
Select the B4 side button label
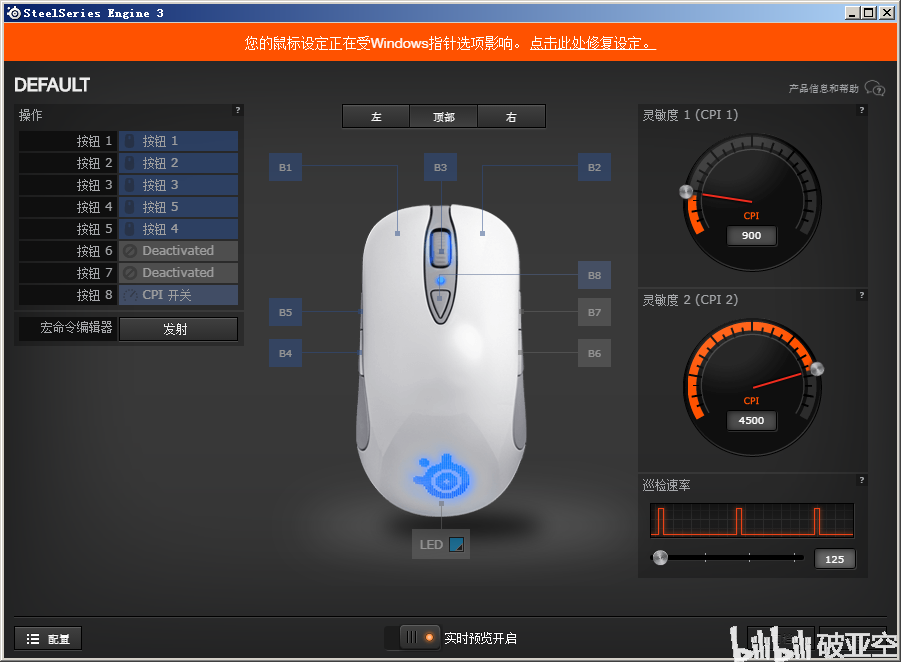285,353
